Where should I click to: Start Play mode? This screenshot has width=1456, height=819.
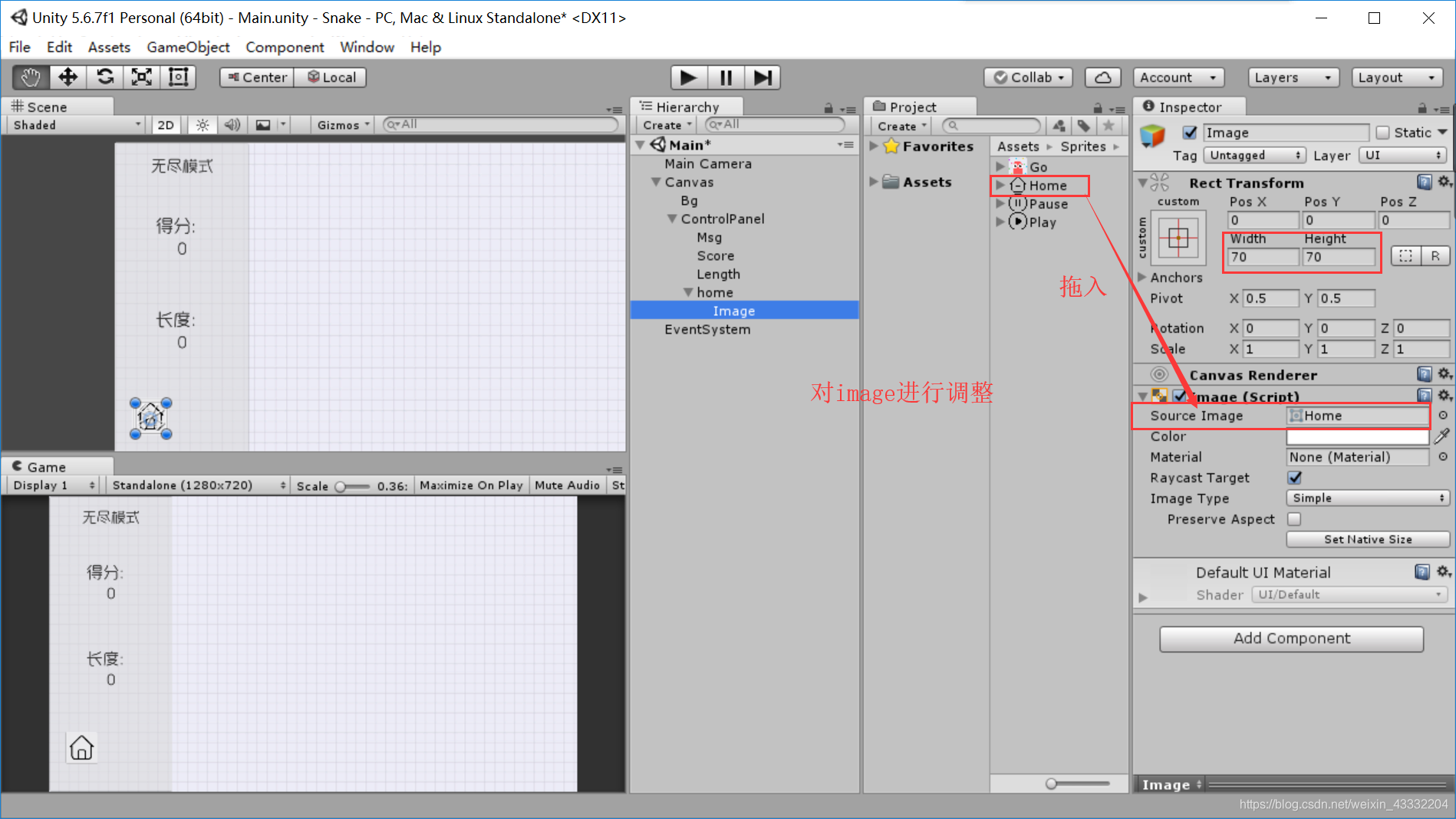point(688,77)
